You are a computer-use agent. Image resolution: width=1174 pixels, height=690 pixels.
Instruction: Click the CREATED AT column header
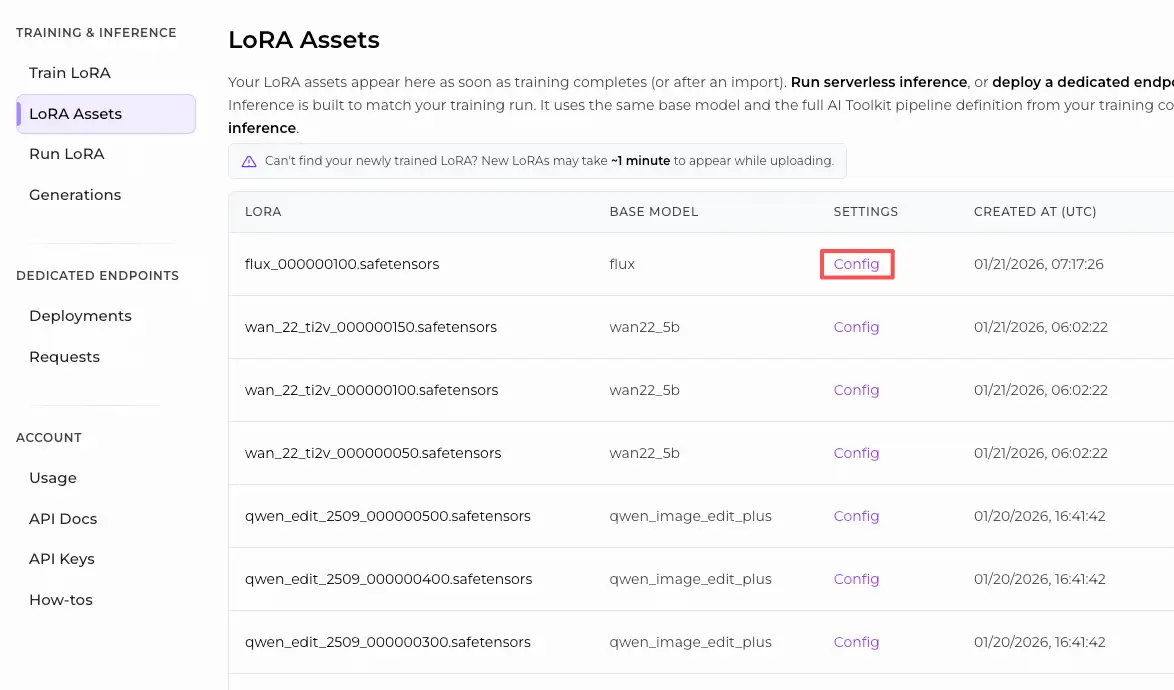coord(1035,211)
